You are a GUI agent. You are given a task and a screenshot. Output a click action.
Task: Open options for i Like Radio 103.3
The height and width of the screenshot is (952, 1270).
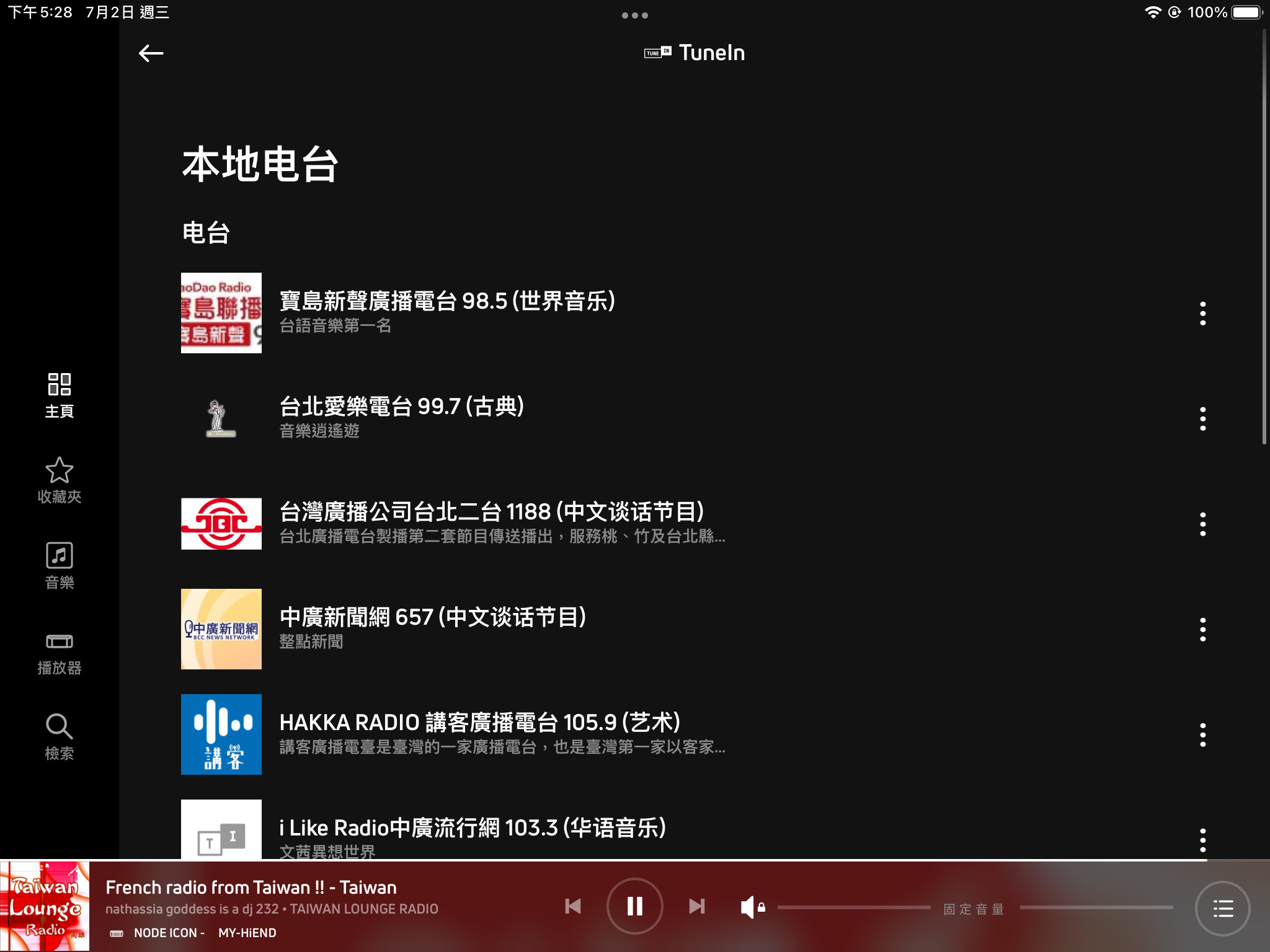point(1202,840)
